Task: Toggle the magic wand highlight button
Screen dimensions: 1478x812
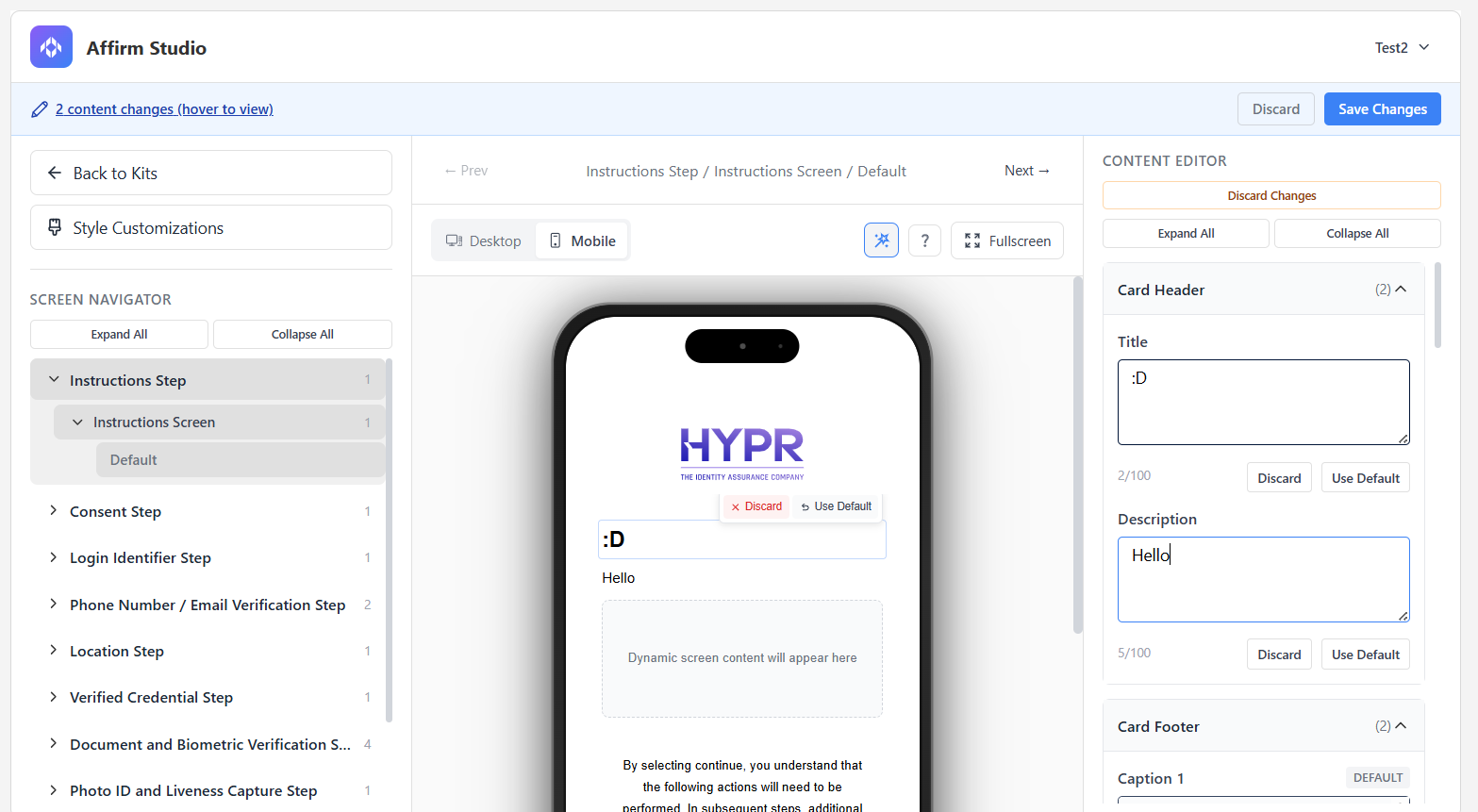Action: 881,240
